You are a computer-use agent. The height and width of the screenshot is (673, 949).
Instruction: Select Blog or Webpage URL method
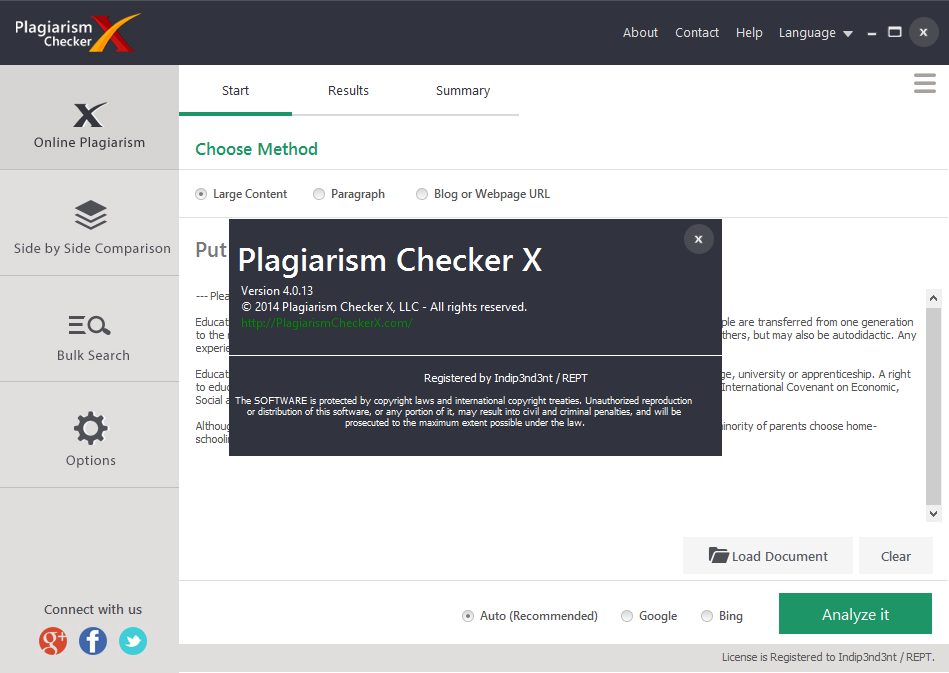coord(483,194)
